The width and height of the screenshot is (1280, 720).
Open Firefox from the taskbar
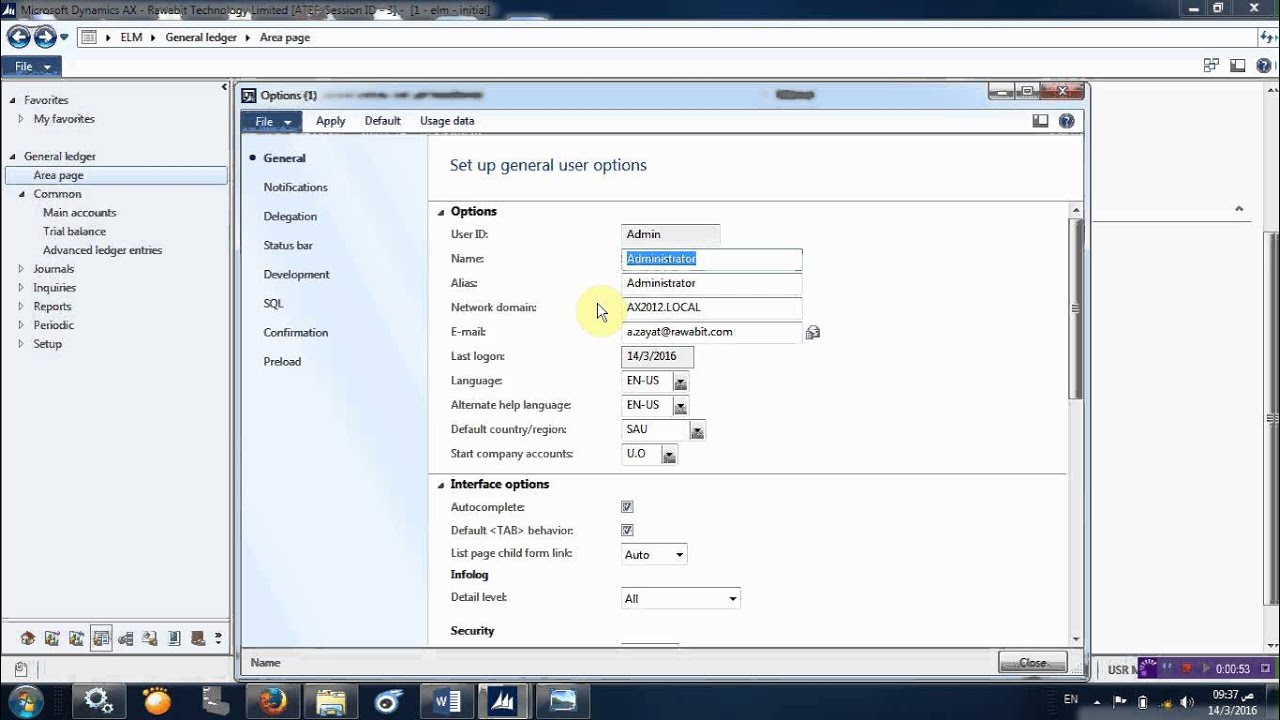tap(273, 701)
